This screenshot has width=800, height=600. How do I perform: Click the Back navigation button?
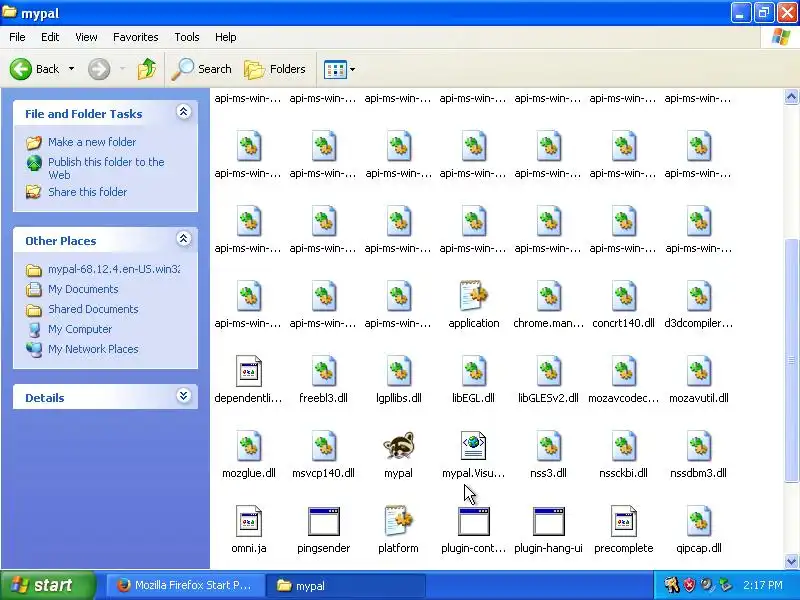coord(35,69)
